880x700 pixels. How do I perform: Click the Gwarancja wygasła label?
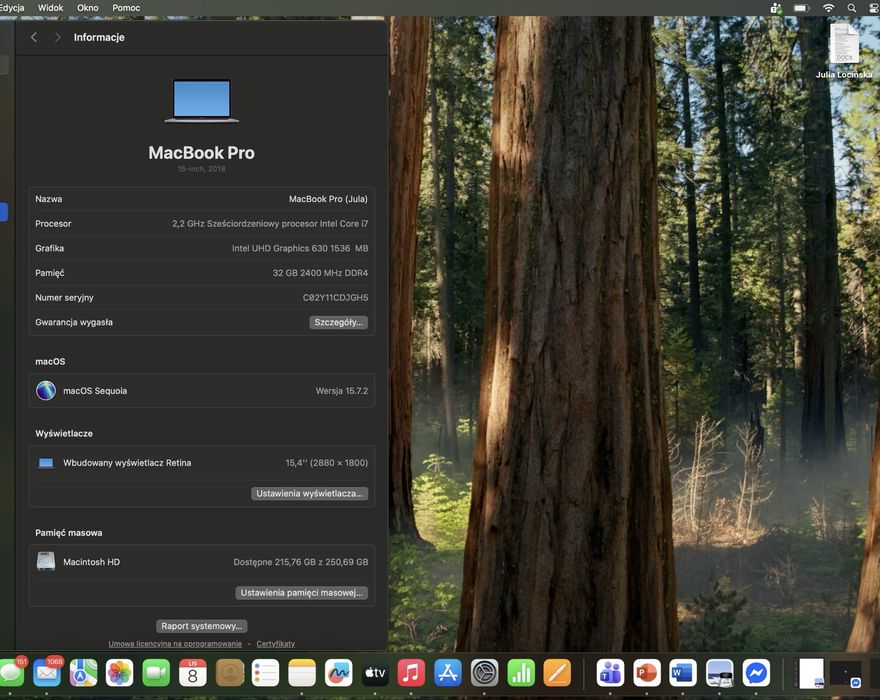(x=74, y=322)
